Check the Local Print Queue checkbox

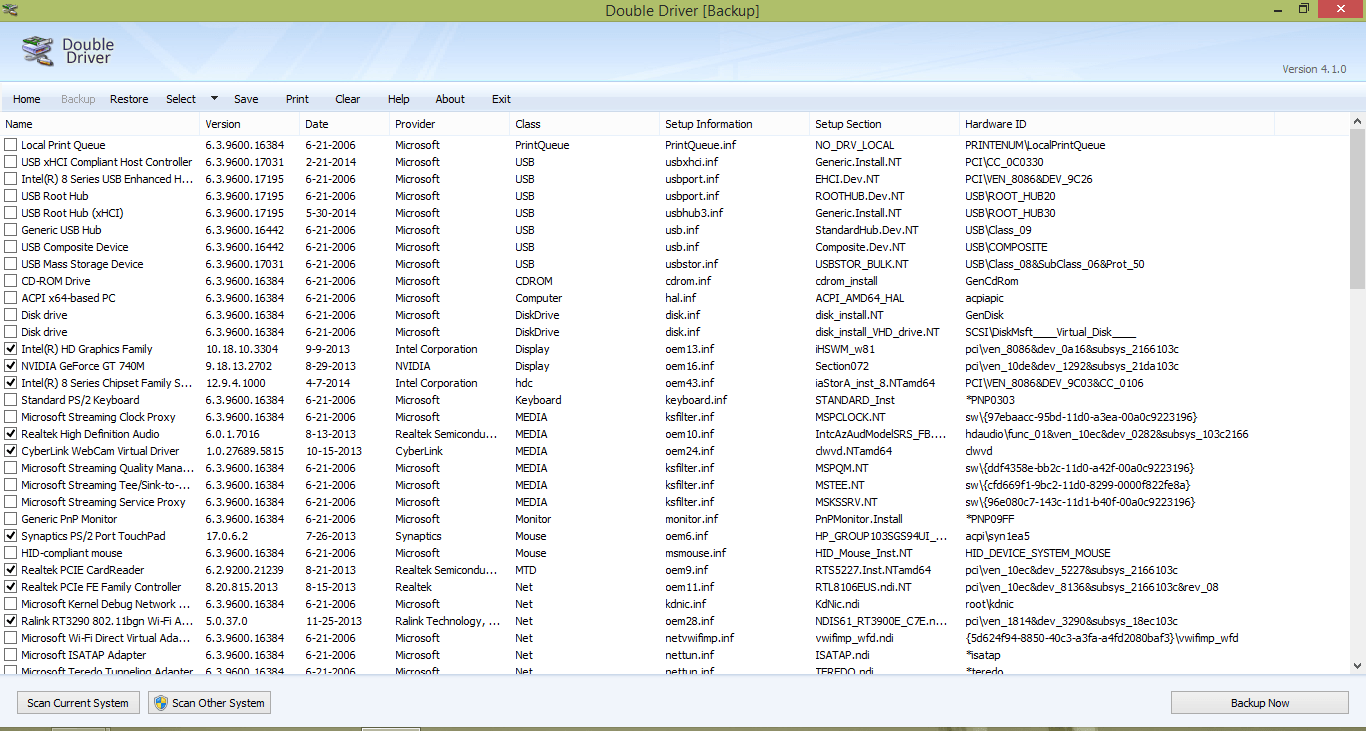tap(11, 145)
